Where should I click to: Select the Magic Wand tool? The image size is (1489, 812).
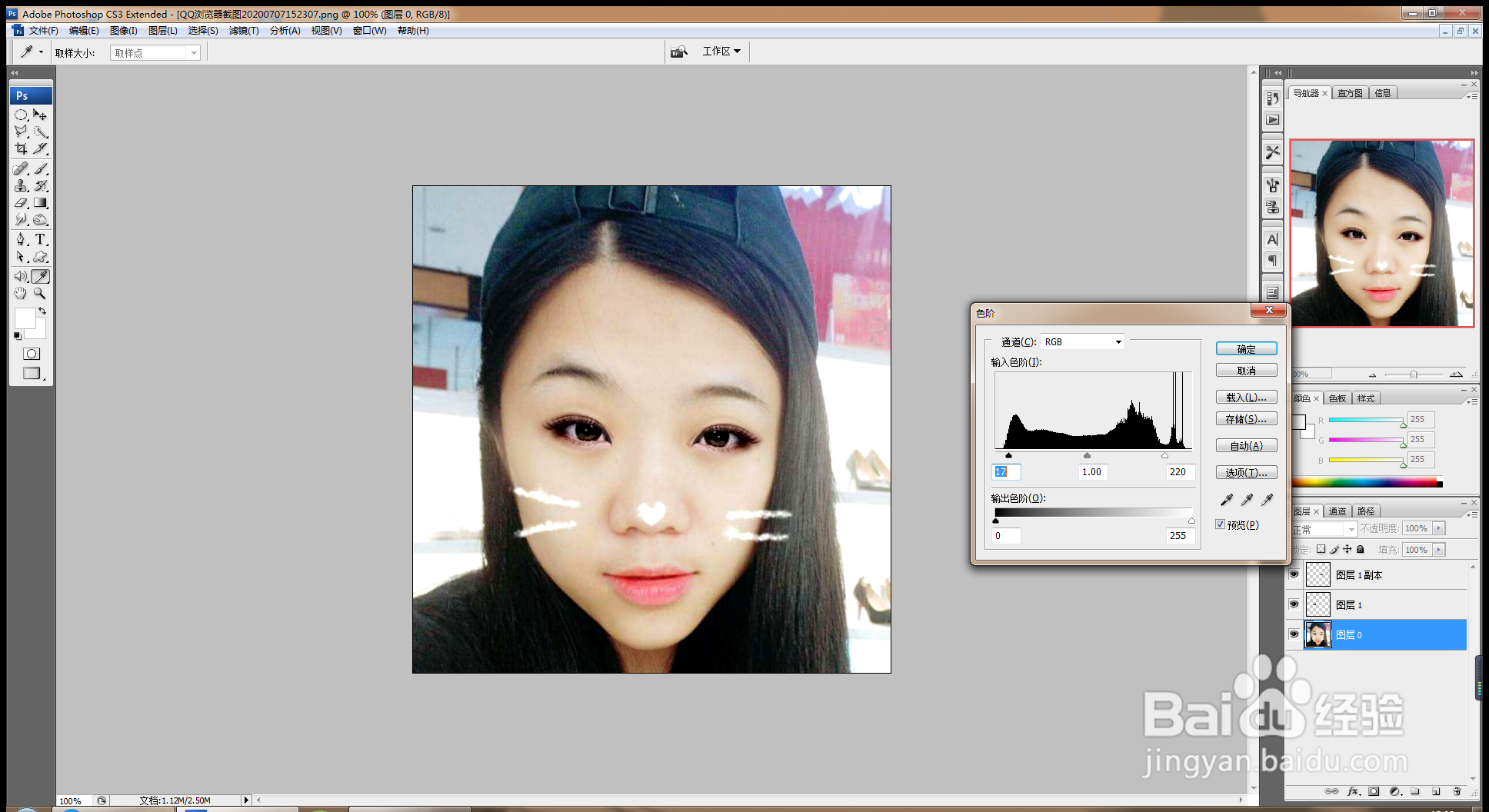[41, 131]
